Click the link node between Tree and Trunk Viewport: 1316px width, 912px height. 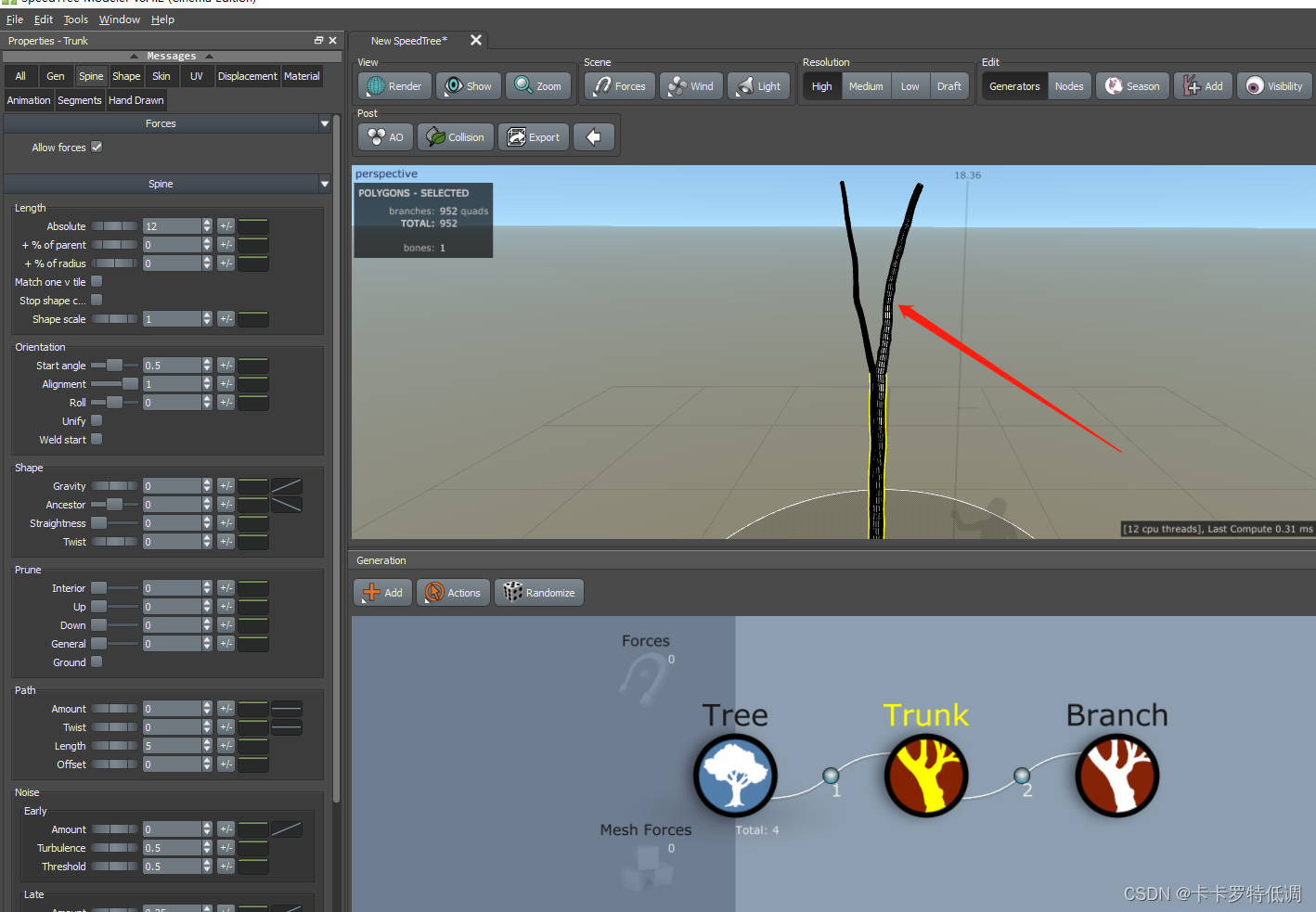pyautogui.click(x=831, y=776)
